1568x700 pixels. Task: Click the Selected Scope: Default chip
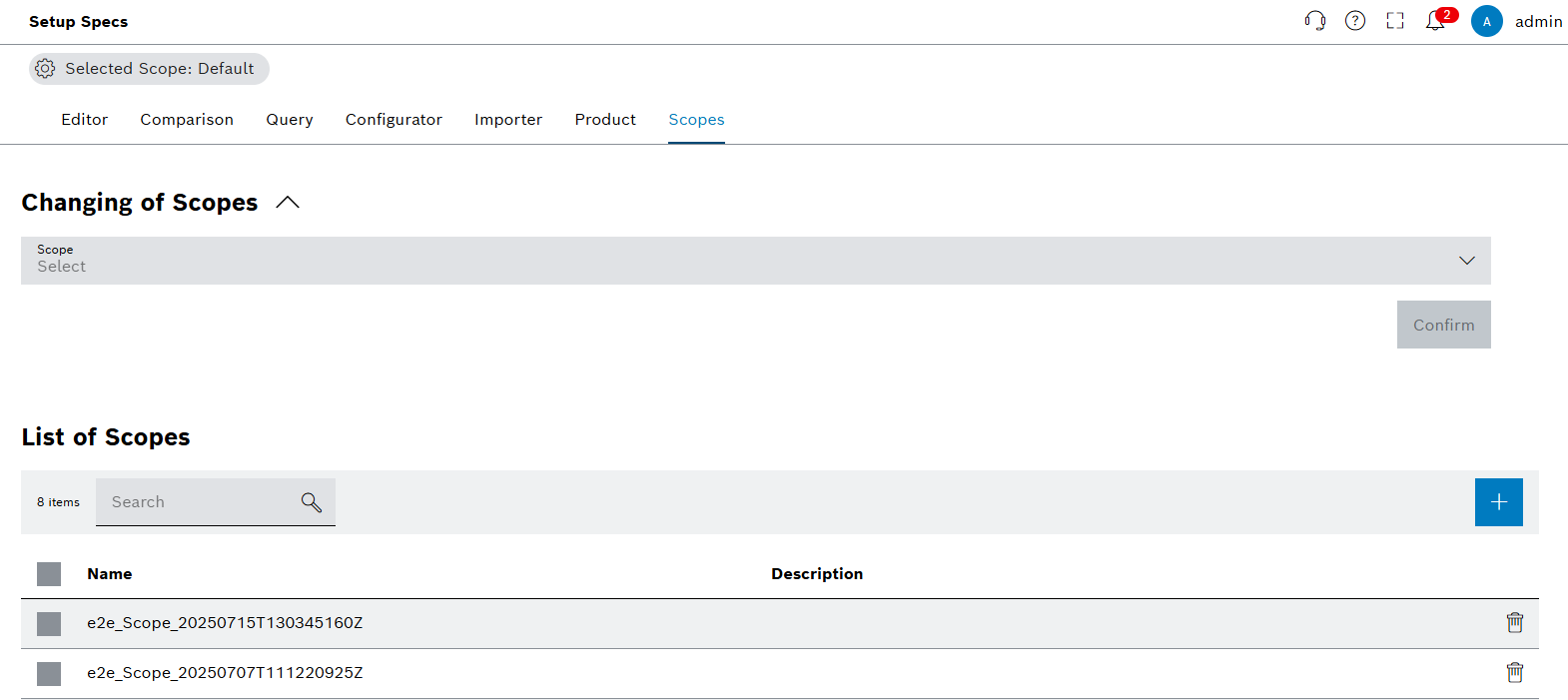[149, 69]
